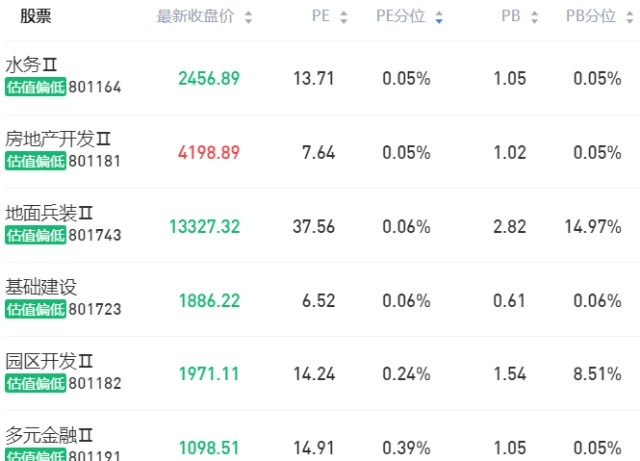Click PE value 13.71
640x461 pixels.
(314, 78)
